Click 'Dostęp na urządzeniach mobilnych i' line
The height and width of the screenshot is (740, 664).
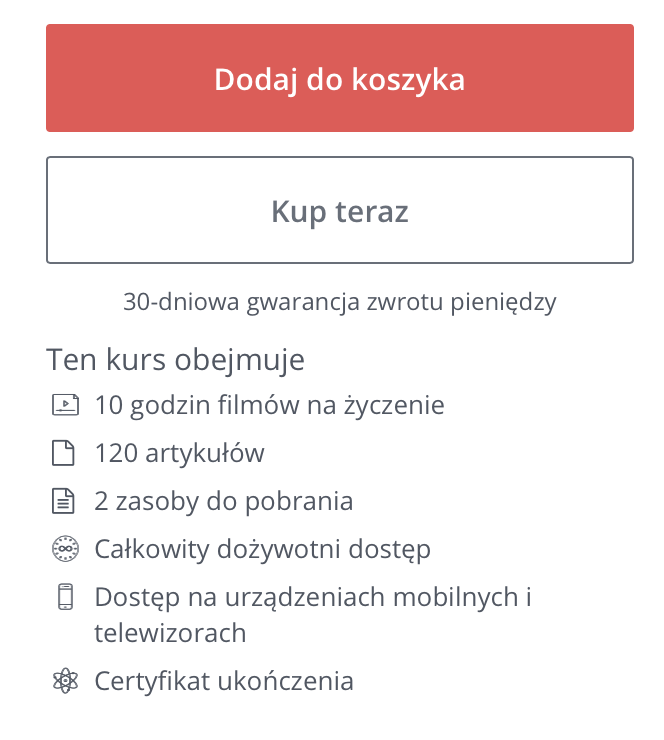click(312, 597)
